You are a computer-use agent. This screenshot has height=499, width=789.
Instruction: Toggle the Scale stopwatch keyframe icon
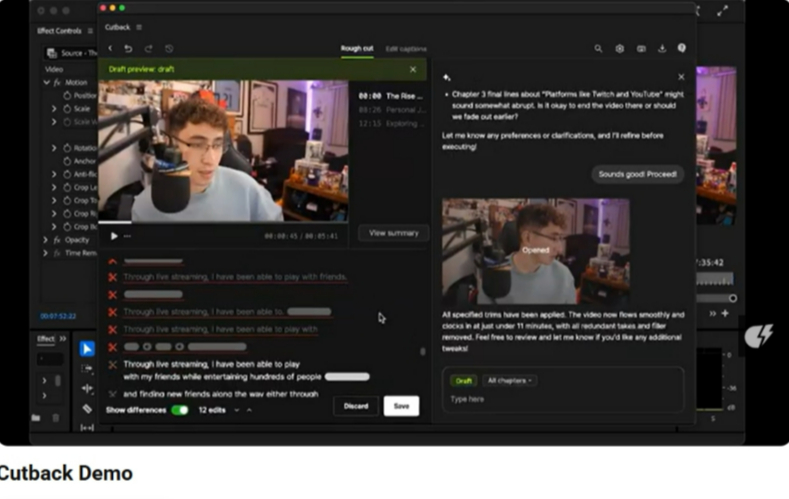(x=67, y=108)
